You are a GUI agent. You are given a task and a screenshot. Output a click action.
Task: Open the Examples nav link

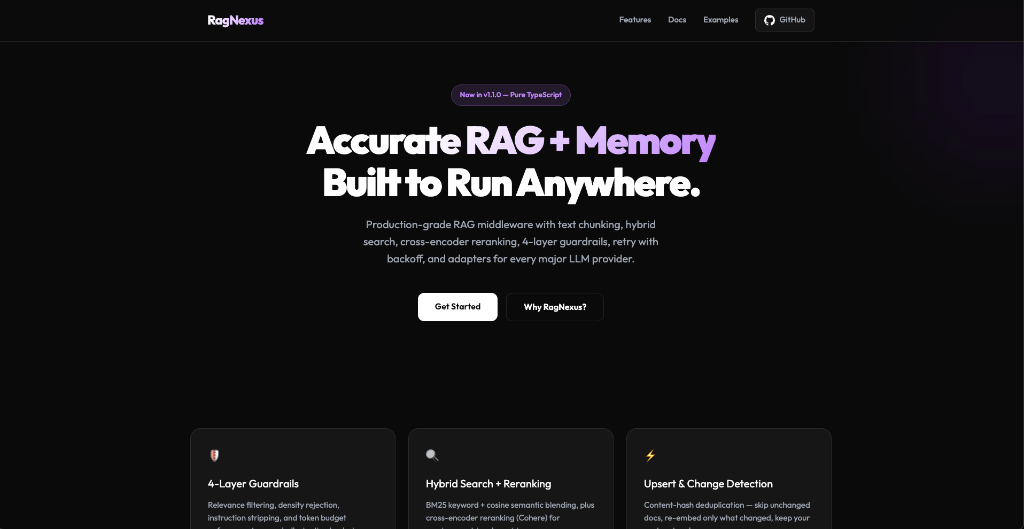(x=720, y=20)
